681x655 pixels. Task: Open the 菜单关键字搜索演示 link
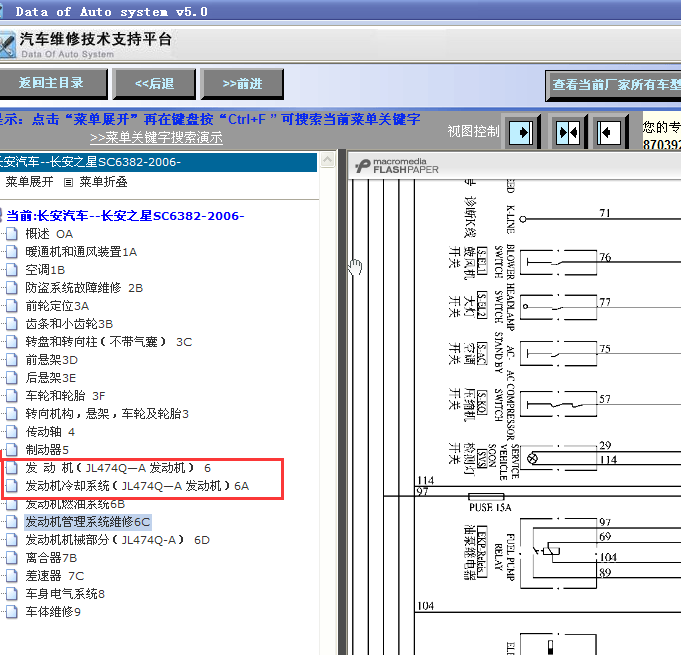[x=156, y=138]
